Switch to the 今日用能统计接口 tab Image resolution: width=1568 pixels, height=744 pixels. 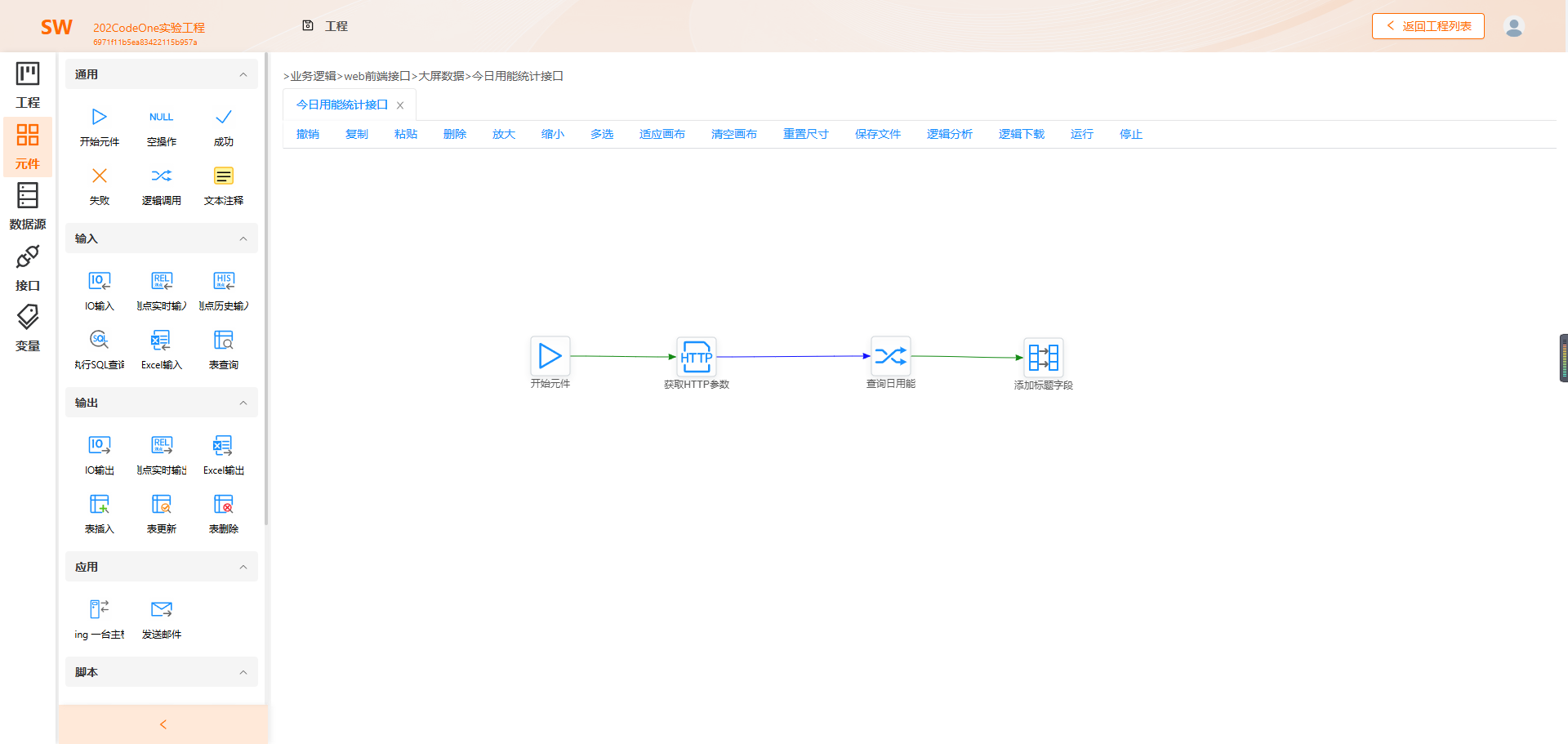342,105
